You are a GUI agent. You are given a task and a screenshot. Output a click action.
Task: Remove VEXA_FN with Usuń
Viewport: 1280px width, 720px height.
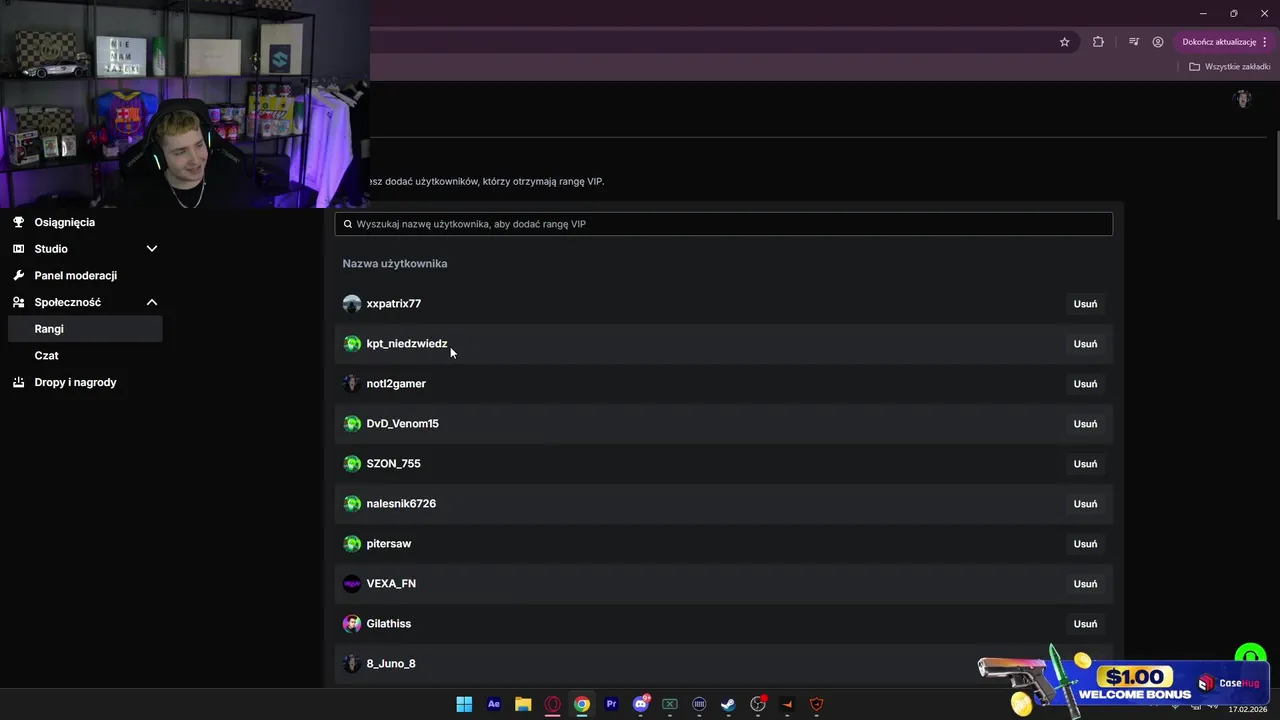[1085, 584]
